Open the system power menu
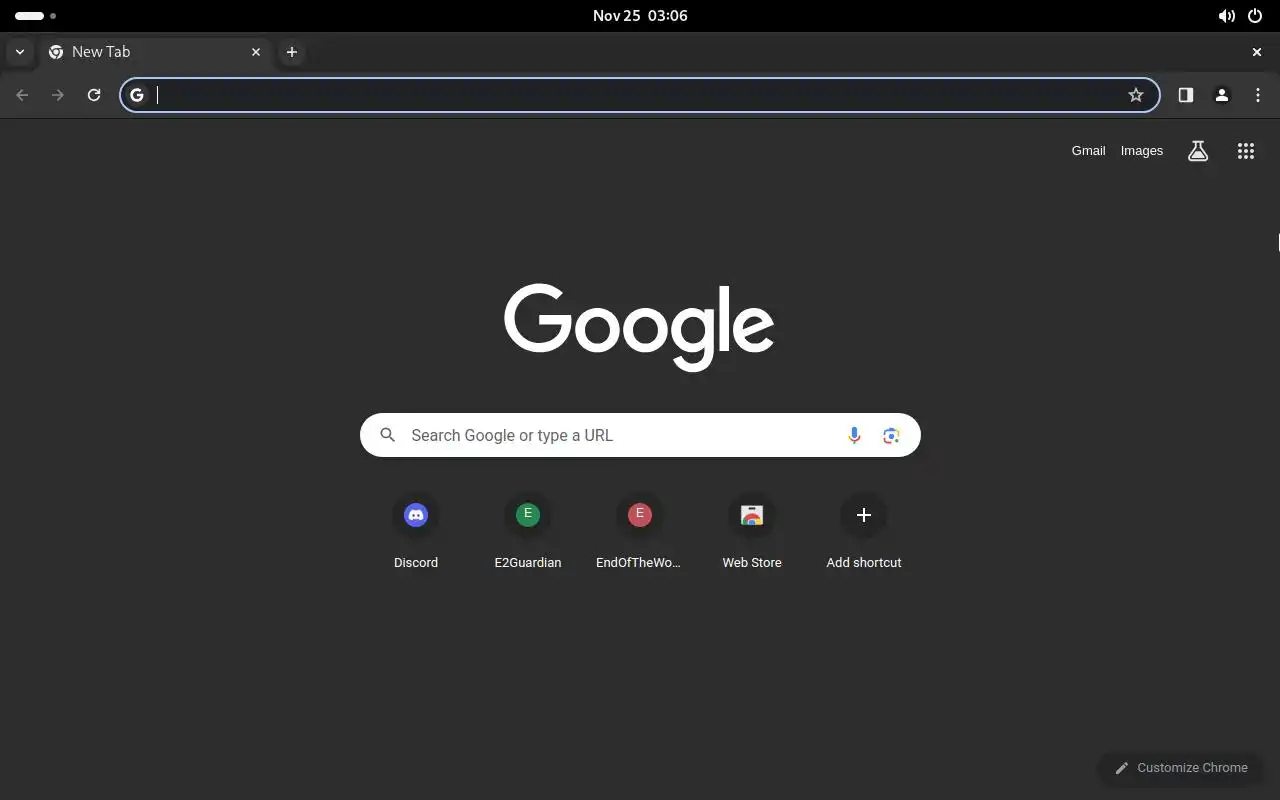Image resolution: width=1280 pixels, height=800 pixels. pyautogui.click(x=1255, y=16)
